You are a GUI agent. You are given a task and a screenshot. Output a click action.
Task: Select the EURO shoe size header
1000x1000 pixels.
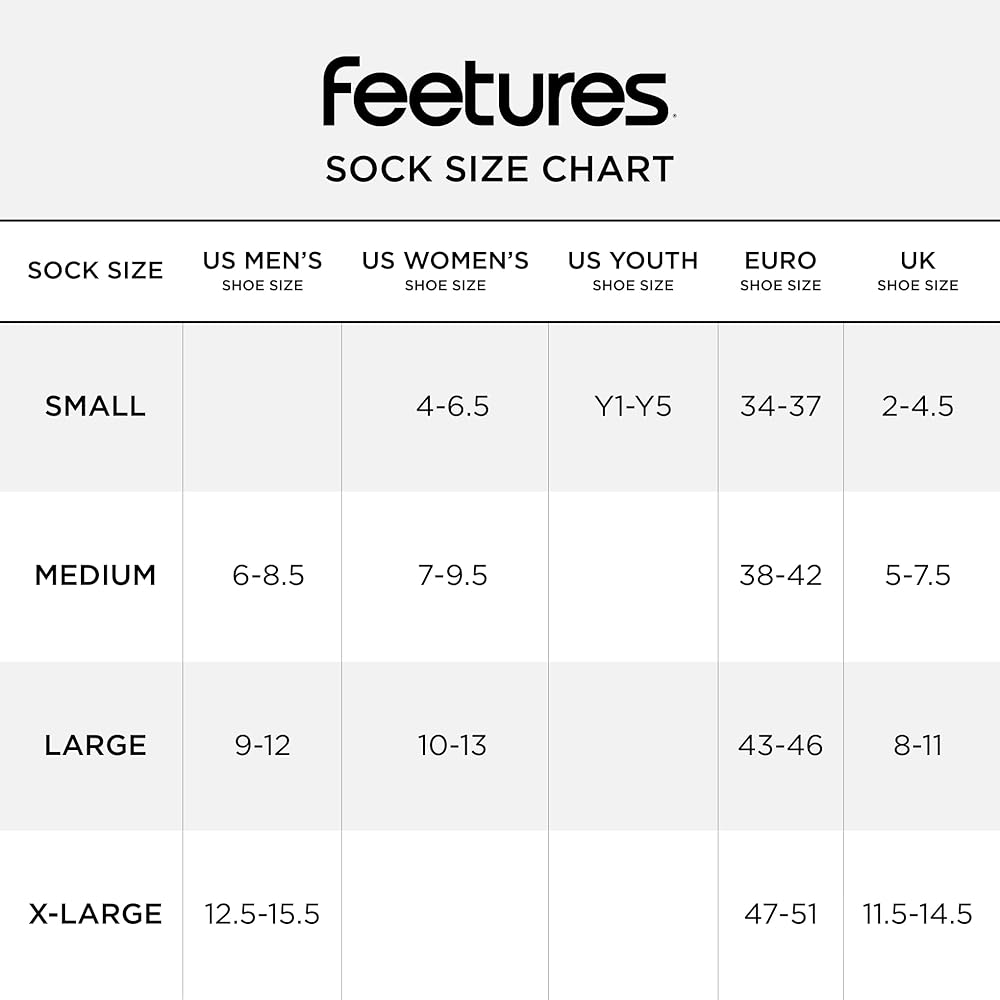[x=780, y=270]
